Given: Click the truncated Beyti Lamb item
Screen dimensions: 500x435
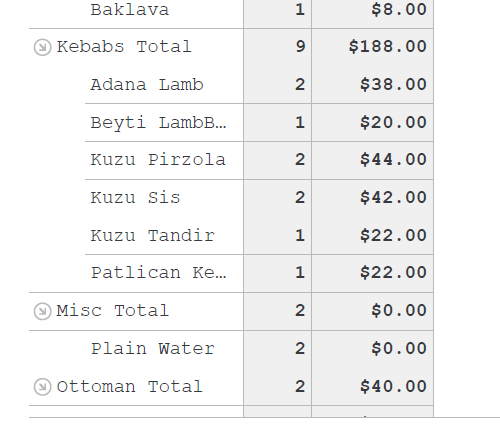Looking at the screenshot, I should click(x=158, y=122).
